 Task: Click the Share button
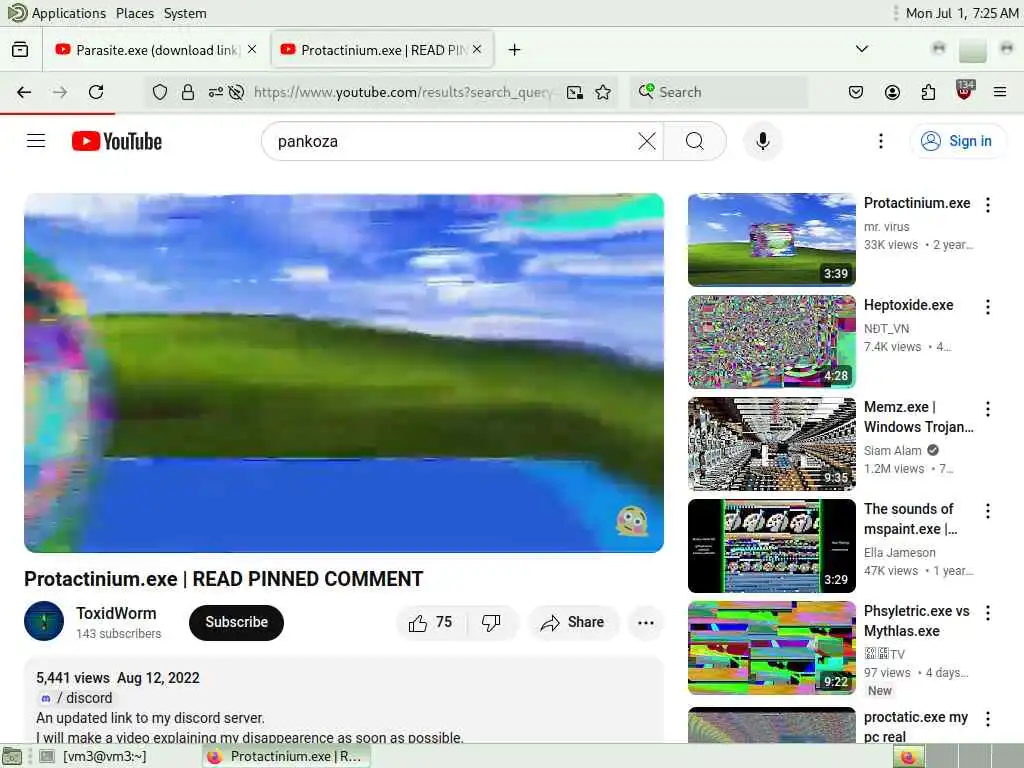[x=573, y=622]
